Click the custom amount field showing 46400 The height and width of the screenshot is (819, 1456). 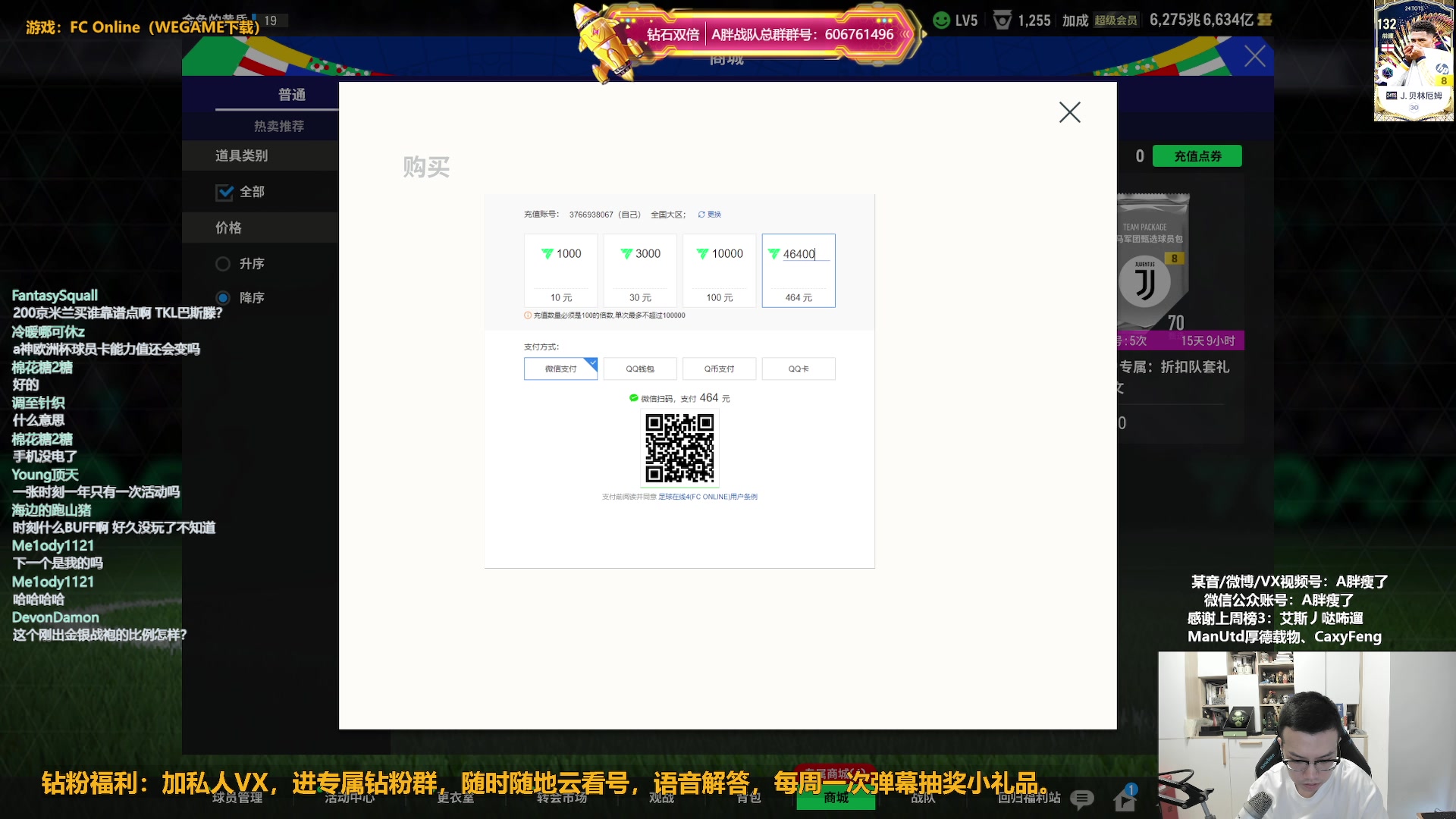coord(798,254)
